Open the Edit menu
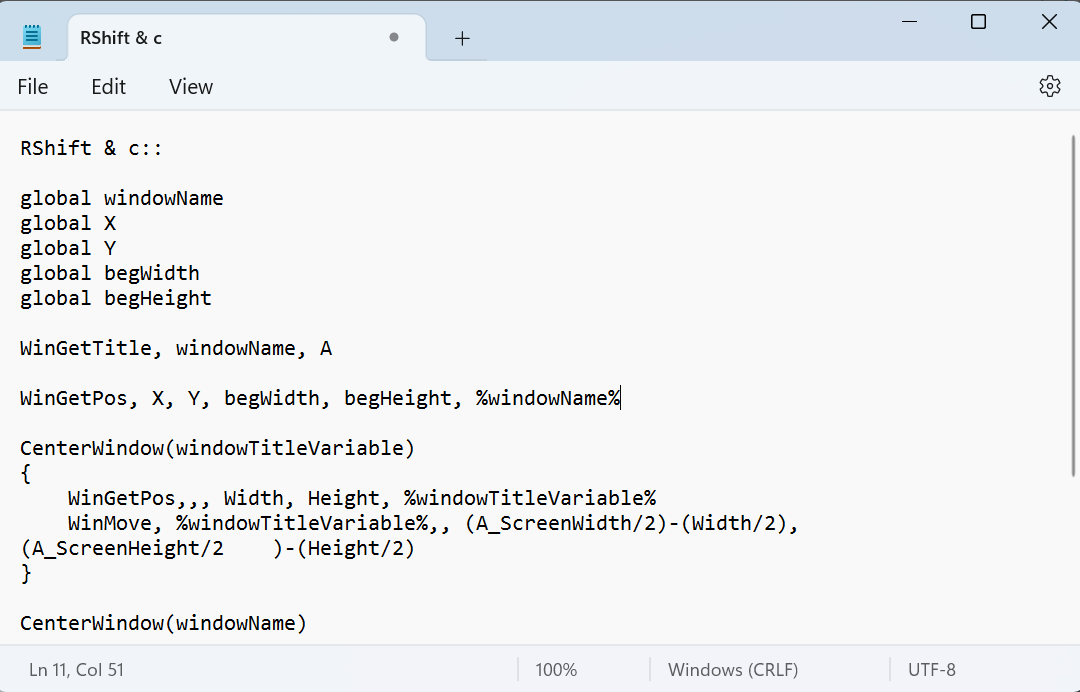The width and height of the screenshot is (1080, 692). 108,87
